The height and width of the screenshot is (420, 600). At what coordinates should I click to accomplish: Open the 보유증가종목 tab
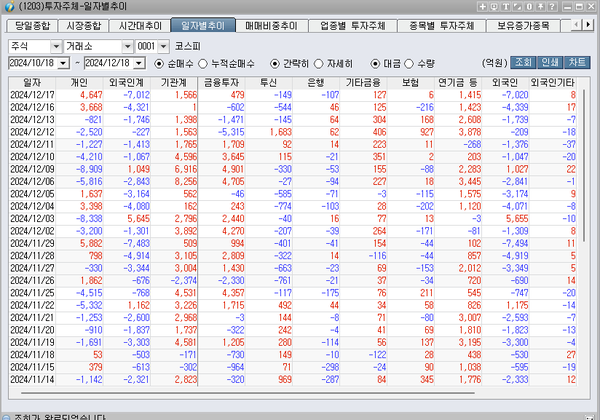coord(523,26)
